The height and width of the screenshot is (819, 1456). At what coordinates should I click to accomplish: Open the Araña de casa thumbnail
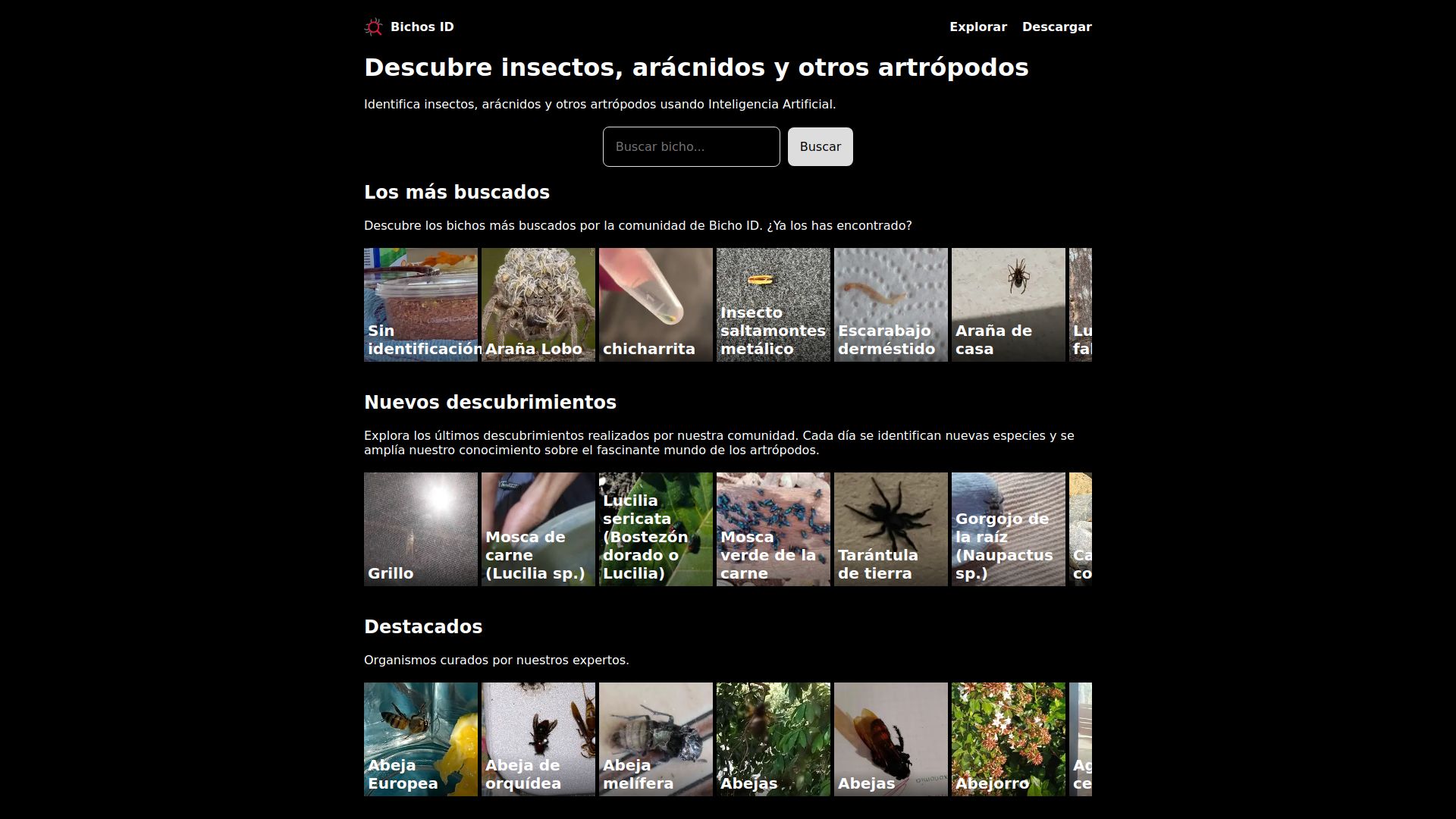click(1008, 305)
